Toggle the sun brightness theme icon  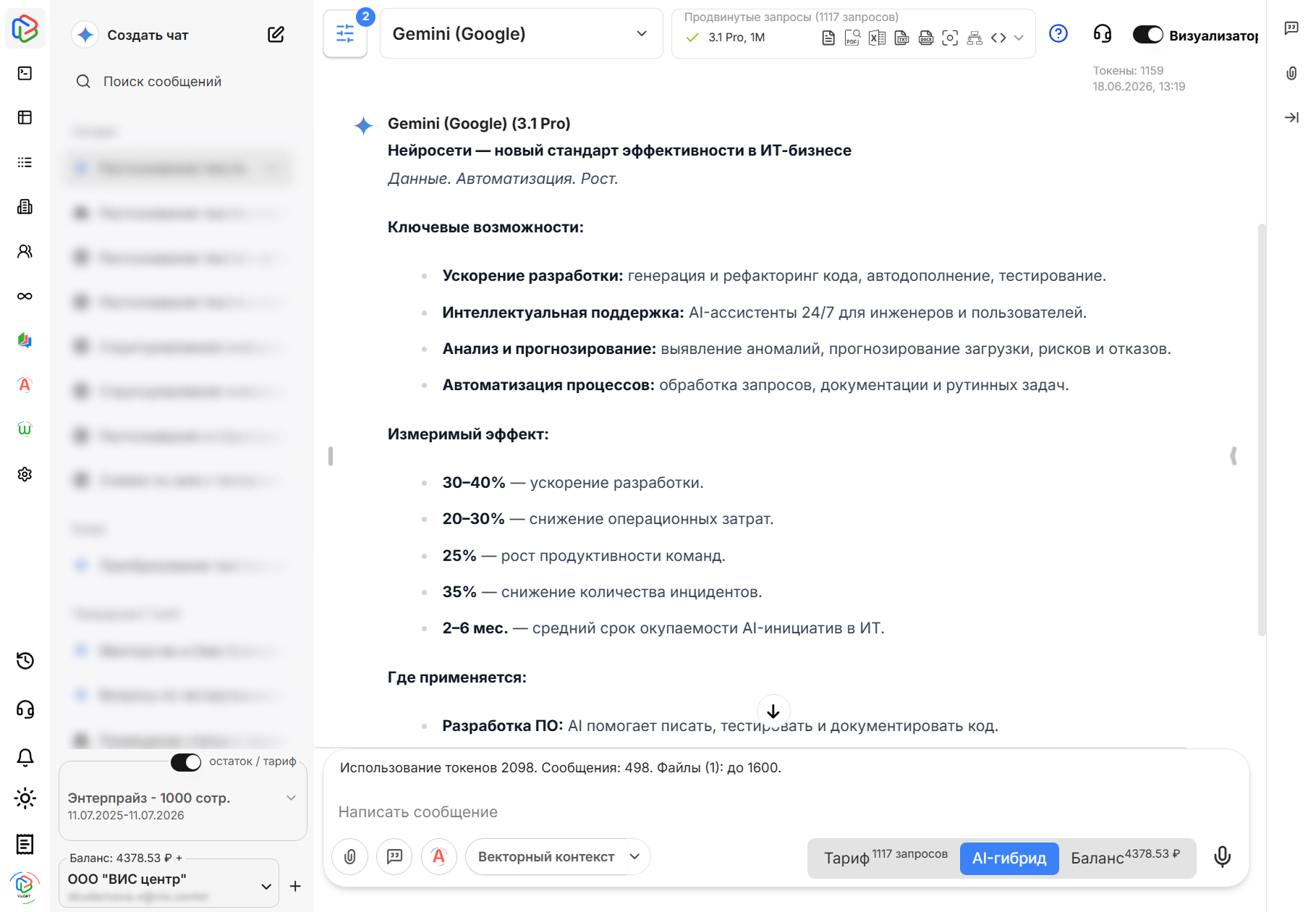click(25, 798)
